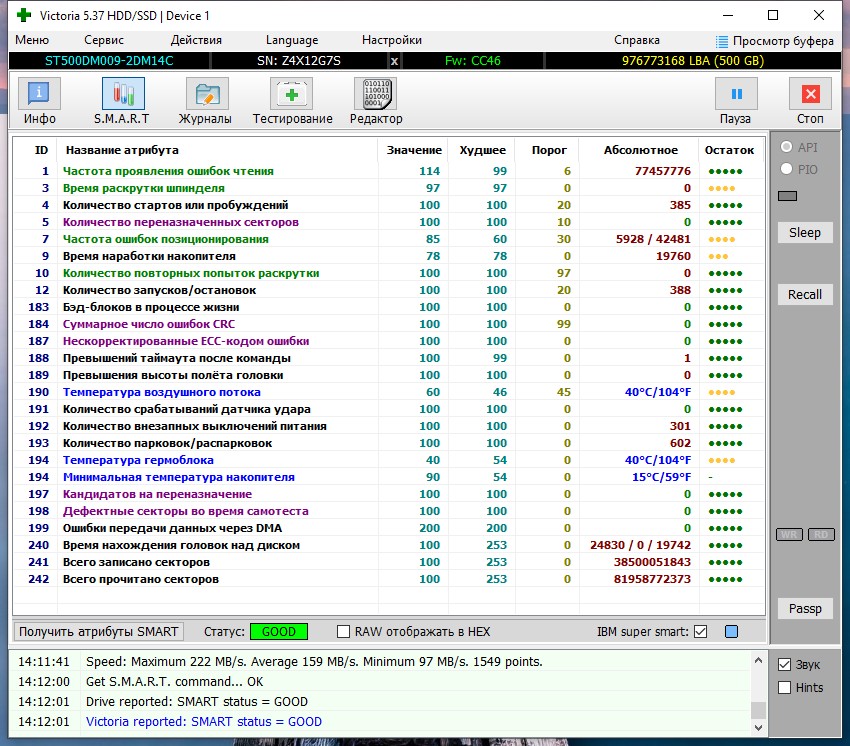Open the Настройки menu
The width and height of the screenshot is (850, 746).
(392, 40)
